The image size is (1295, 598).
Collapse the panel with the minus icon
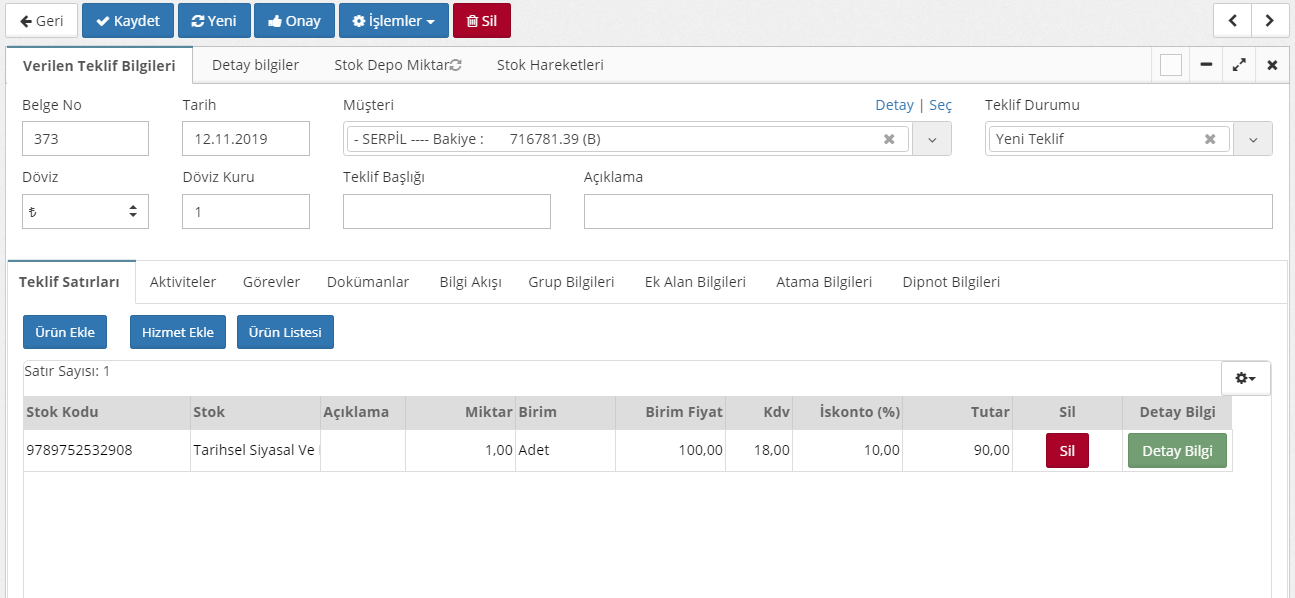(1206, 65)
